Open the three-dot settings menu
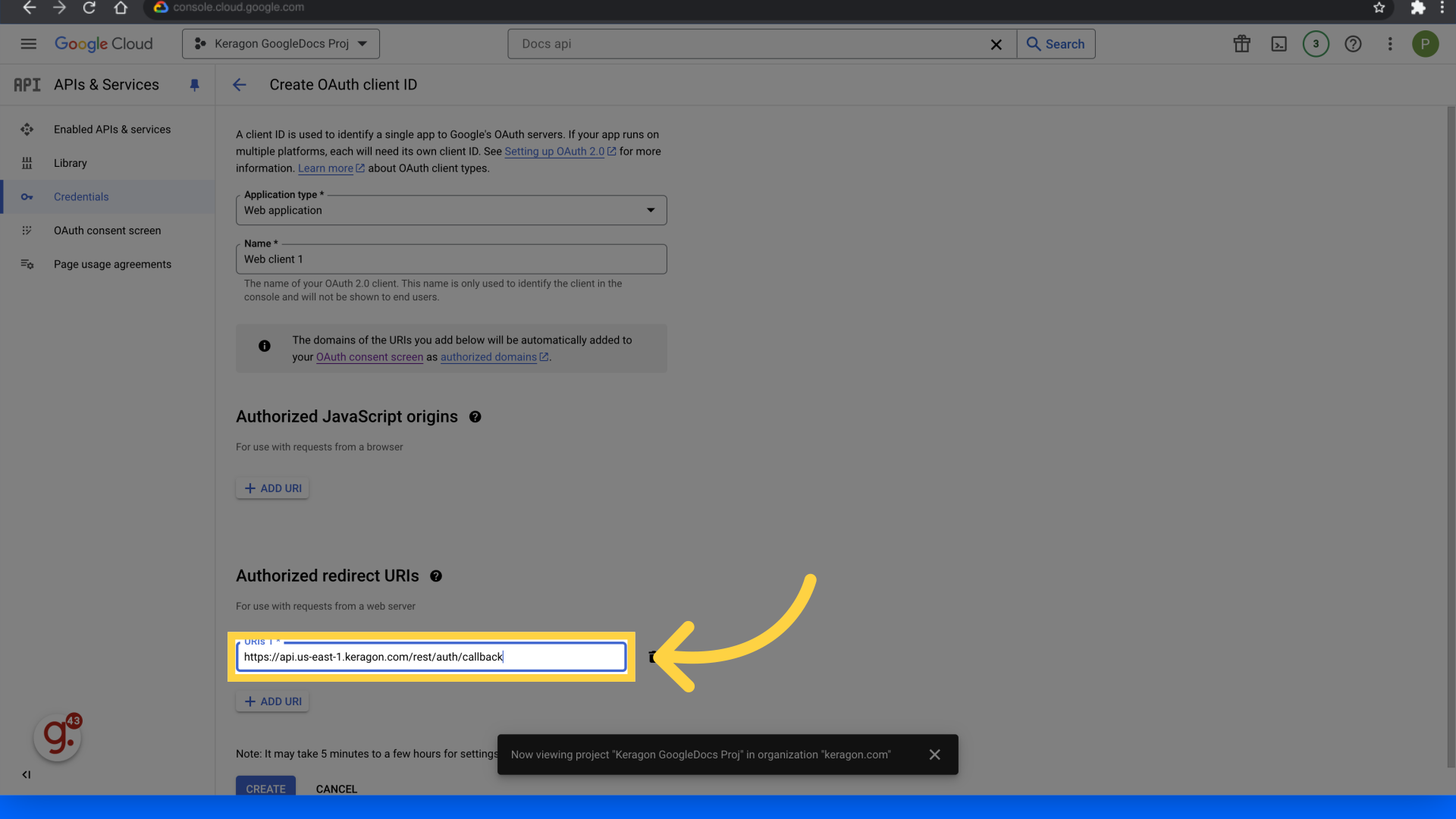Viewport: 1456px width, 819px height. click(1390, 44)
